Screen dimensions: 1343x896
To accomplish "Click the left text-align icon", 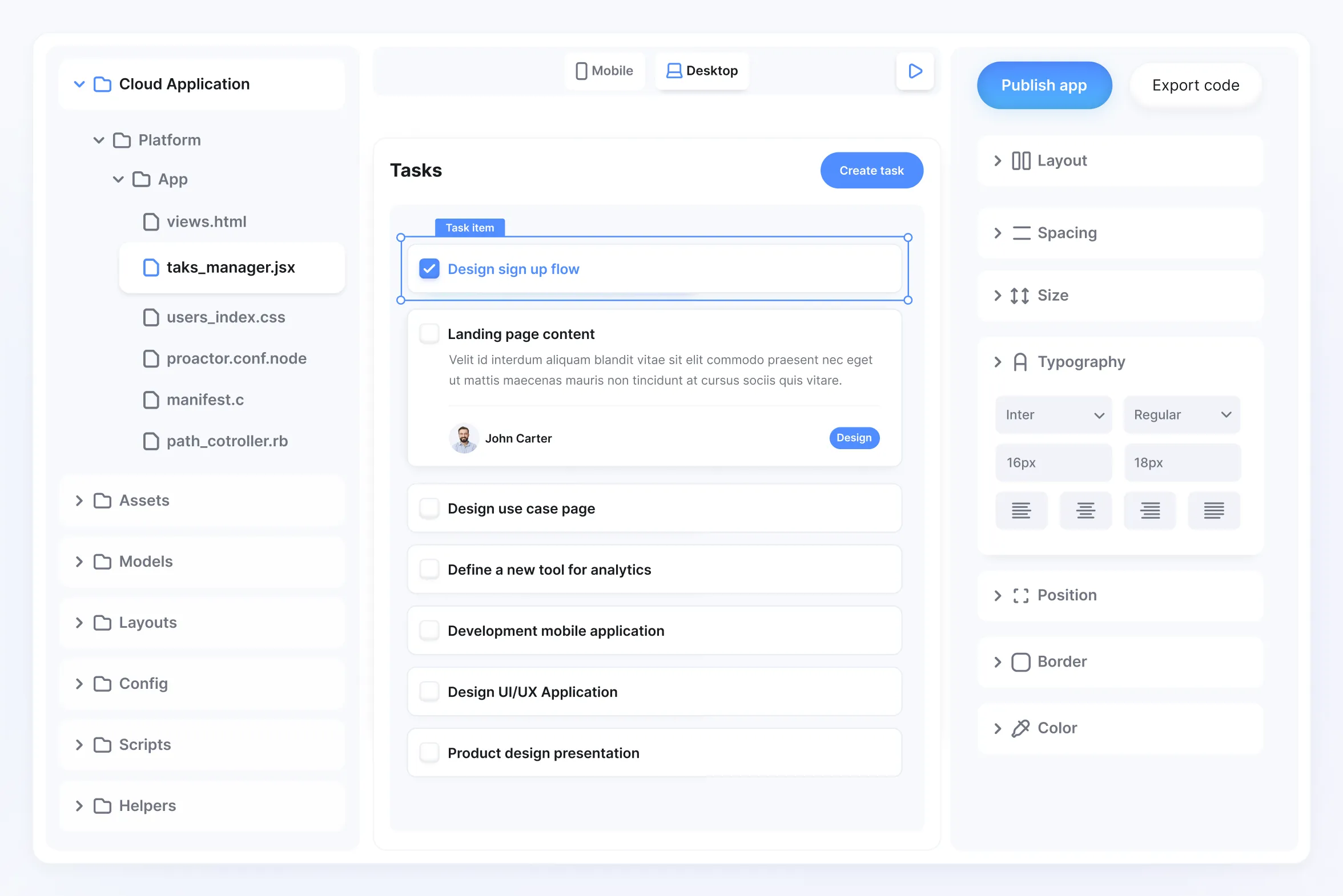I will pyautogui.click(x=1021, y=511).
